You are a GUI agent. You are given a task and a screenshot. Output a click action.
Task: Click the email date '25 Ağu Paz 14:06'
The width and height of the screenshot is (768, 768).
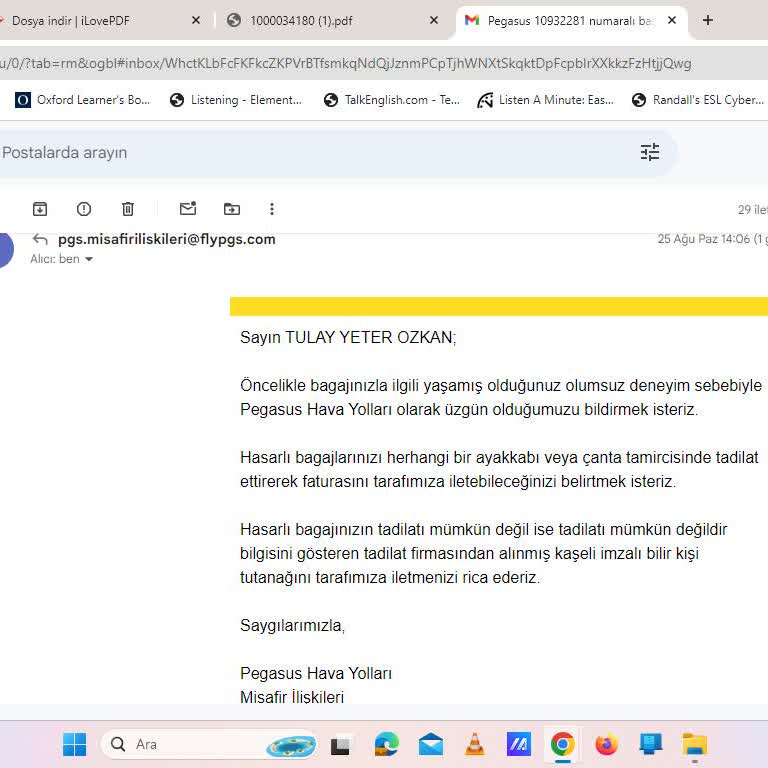point(703,239)
